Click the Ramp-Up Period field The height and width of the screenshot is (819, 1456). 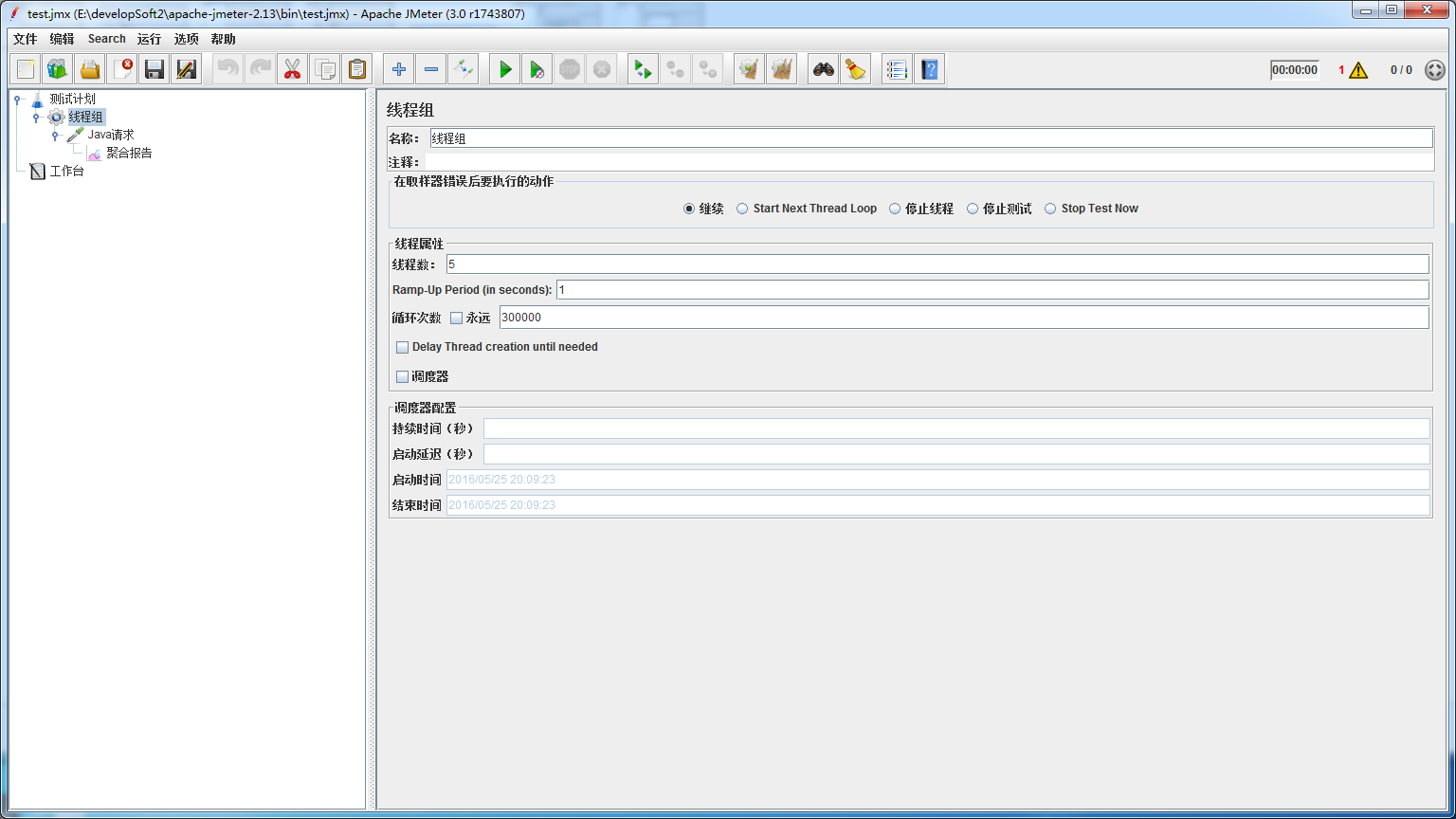[x=992, y=289]
